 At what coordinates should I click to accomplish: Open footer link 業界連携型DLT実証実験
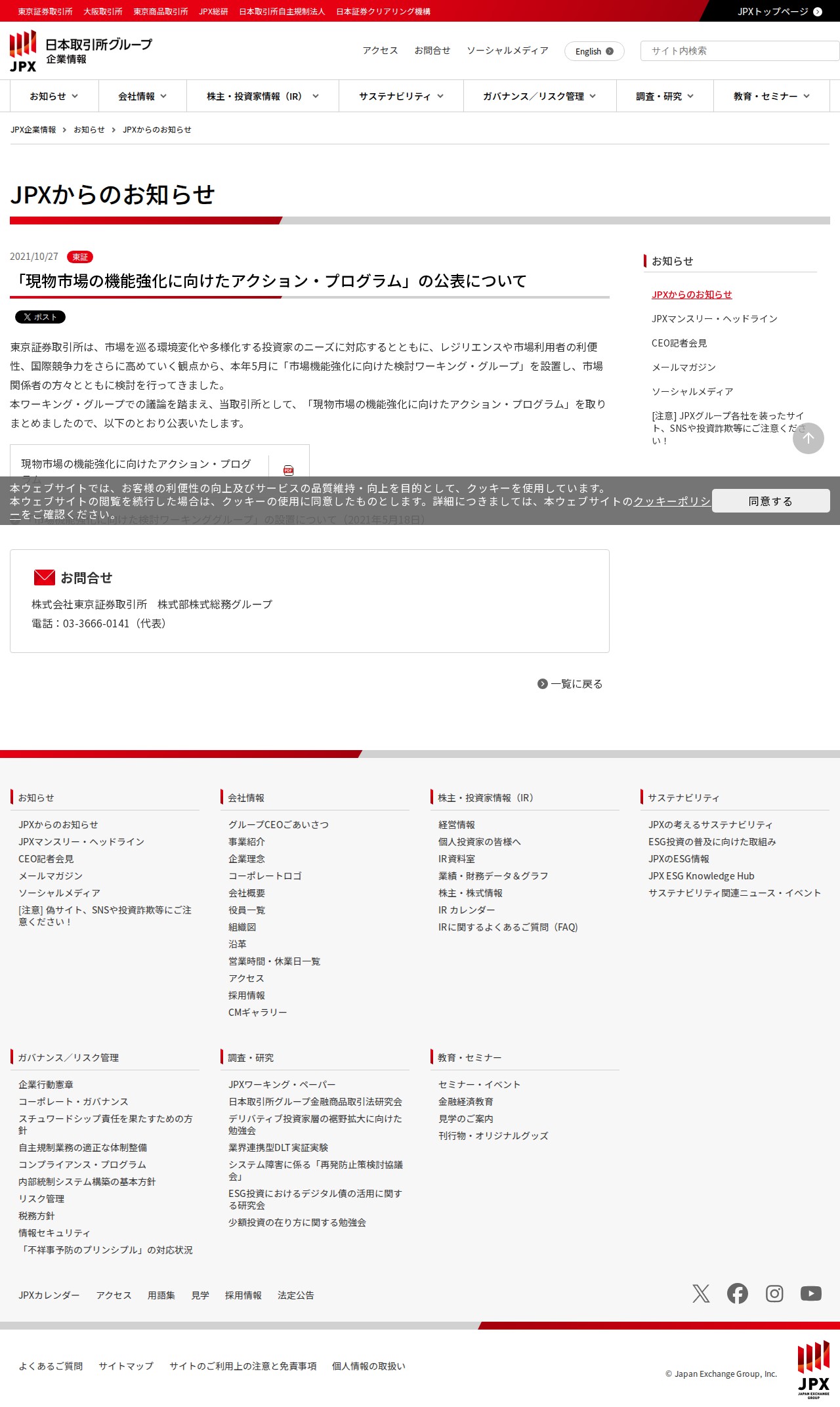[x=278, y=1148]
